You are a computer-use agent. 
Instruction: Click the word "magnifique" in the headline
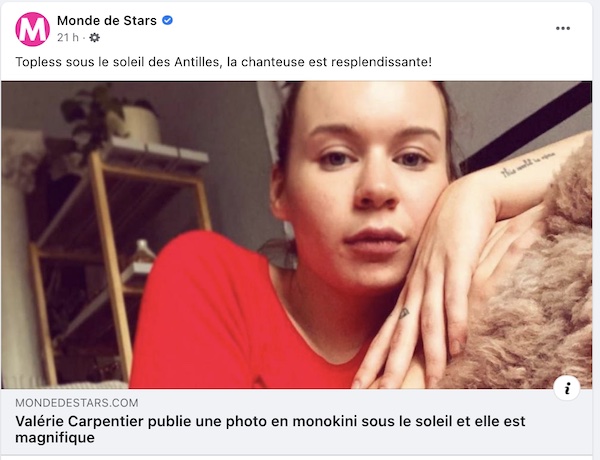tap(55, 437)
